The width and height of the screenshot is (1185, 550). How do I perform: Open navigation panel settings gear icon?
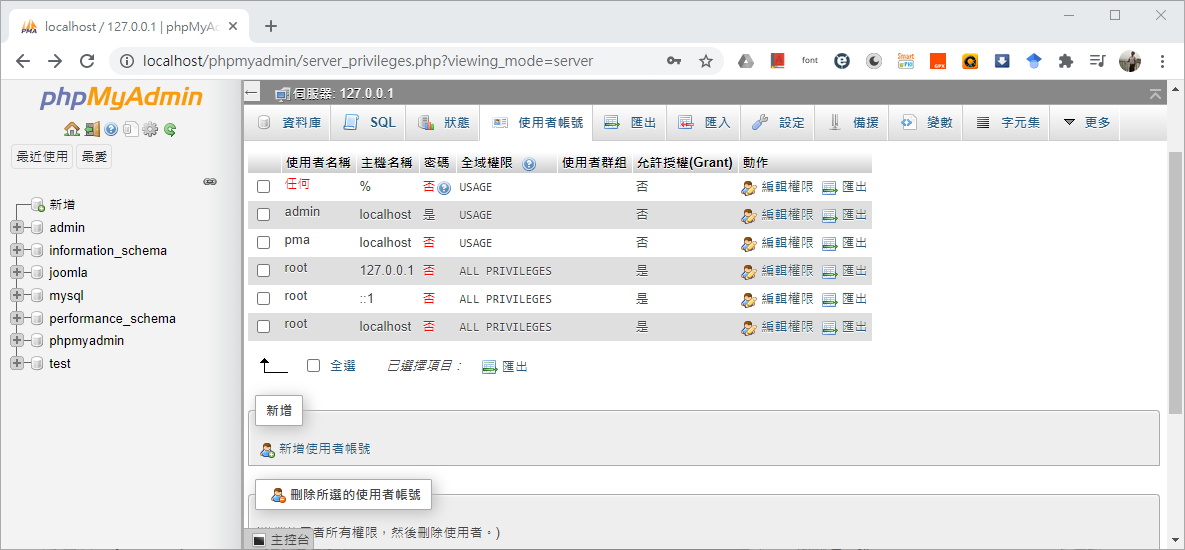(150, 129)
